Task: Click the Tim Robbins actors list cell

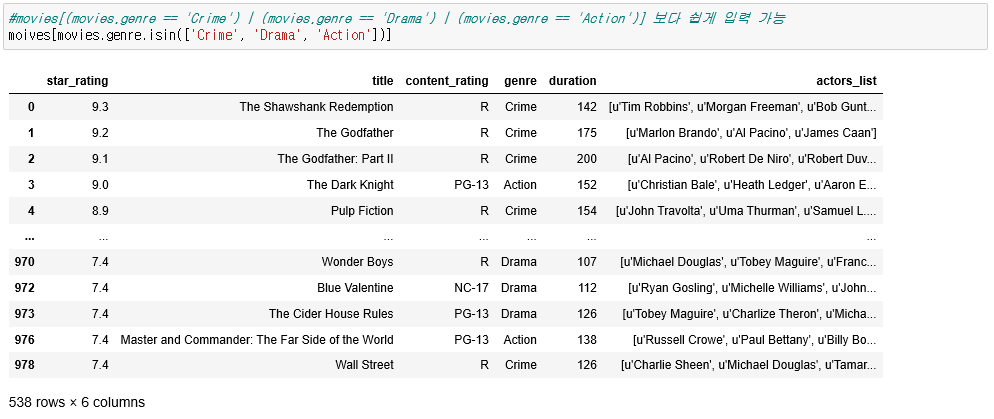Action: (x=742, y=107)
